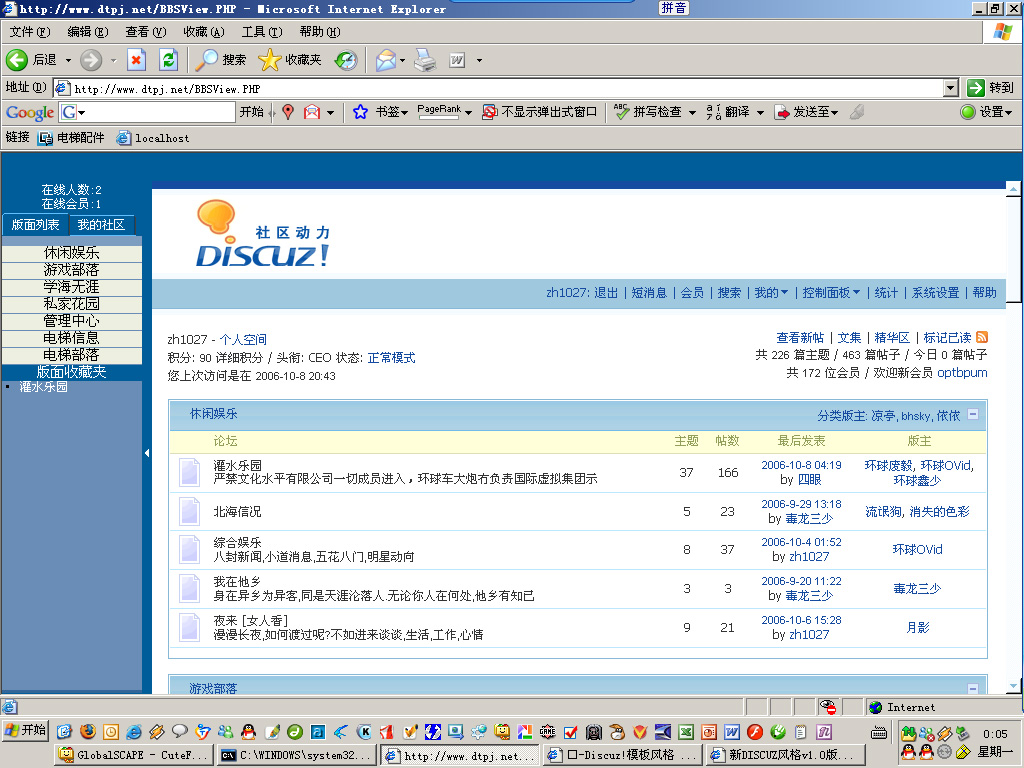This screenshot has width=1024, height=768.
Task: Open new member optbpum's profile link
Action: pyautogui.click(x=962, y=372)
